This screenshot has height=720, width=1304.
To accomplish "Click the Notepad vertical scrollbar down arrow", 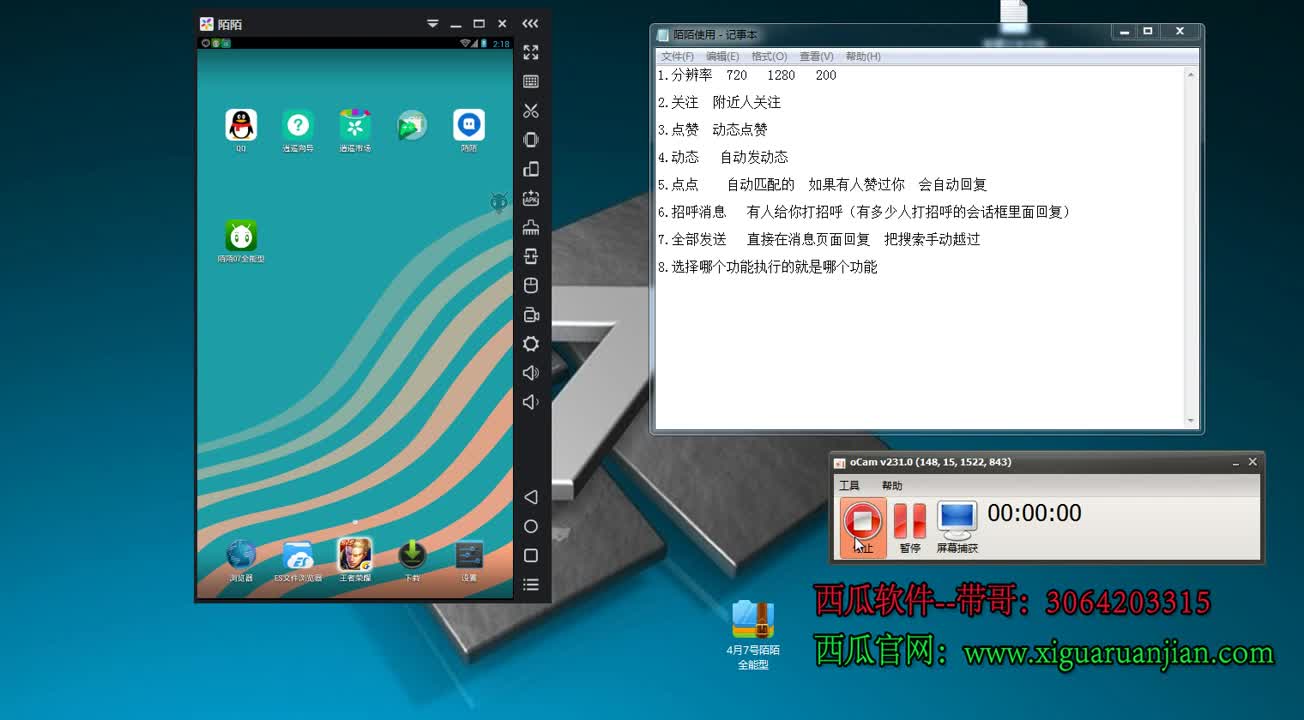I will pyautogui.click(x=1190, y=421).
